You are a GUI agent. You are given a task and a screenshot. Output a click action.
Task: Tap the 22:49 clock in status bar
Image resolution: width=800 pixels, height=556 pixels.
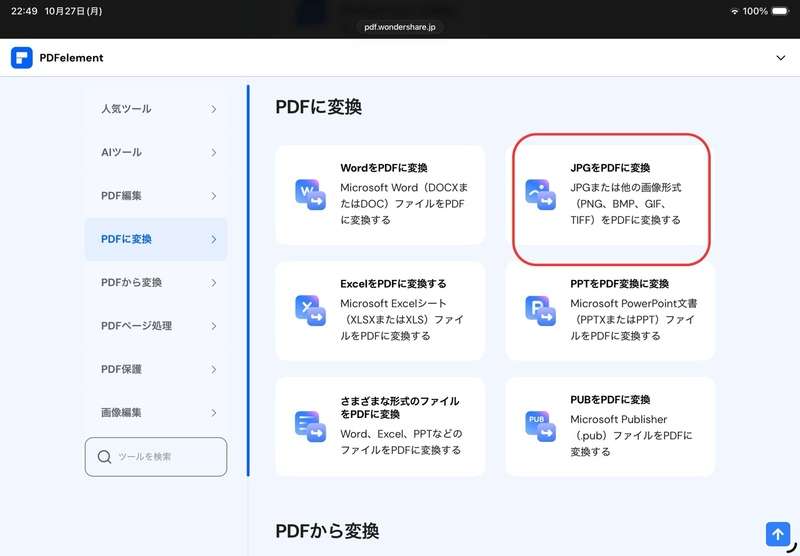click(x=24, y=11)
